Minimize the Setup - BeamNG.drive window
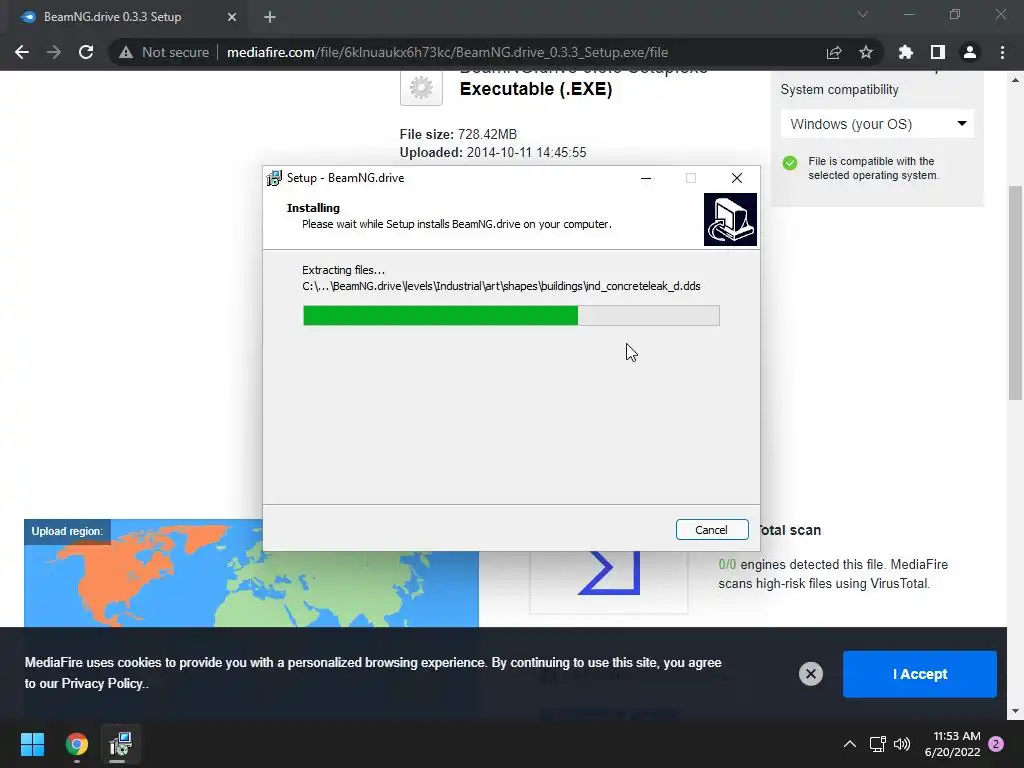The width and height of the screenshot is (1024, 768). pyautogui.click(x=646, y=178)
